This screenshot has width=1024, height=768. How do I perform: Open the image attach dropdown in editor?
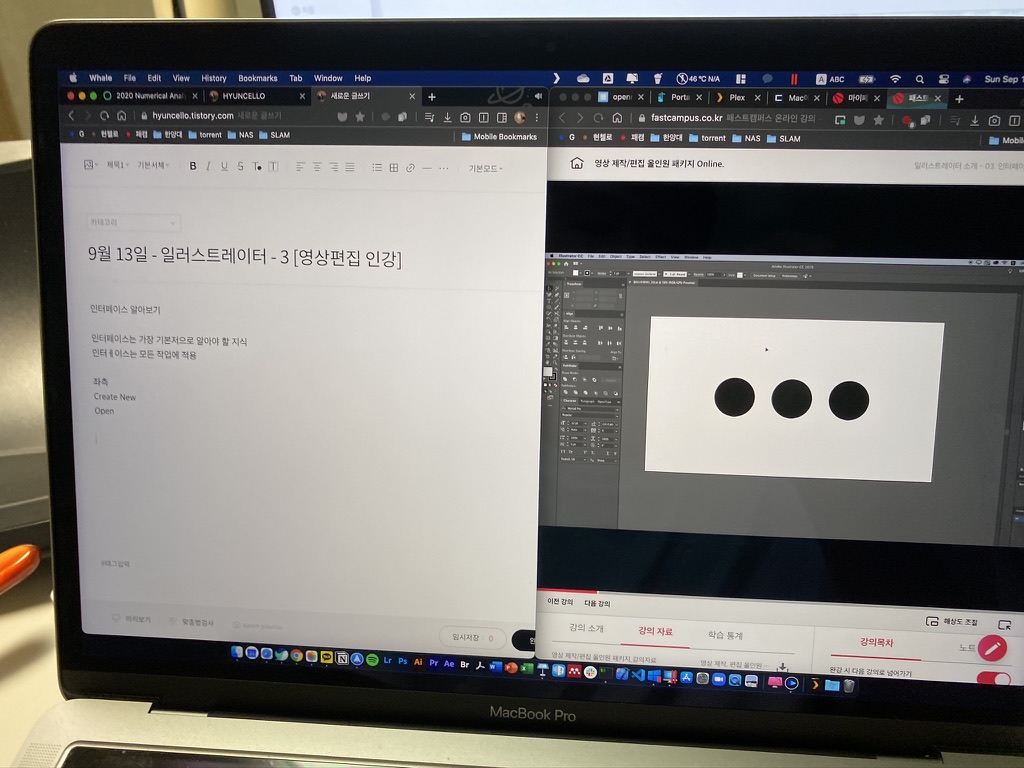coord(91,165)
